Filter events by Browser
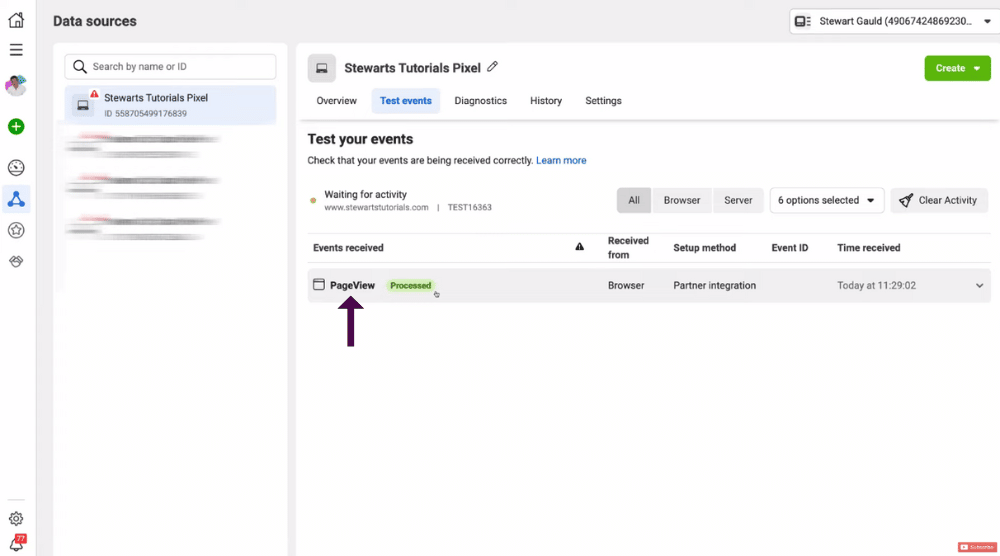Viewport: 1000px width, 556px height. tap(682, 200)
